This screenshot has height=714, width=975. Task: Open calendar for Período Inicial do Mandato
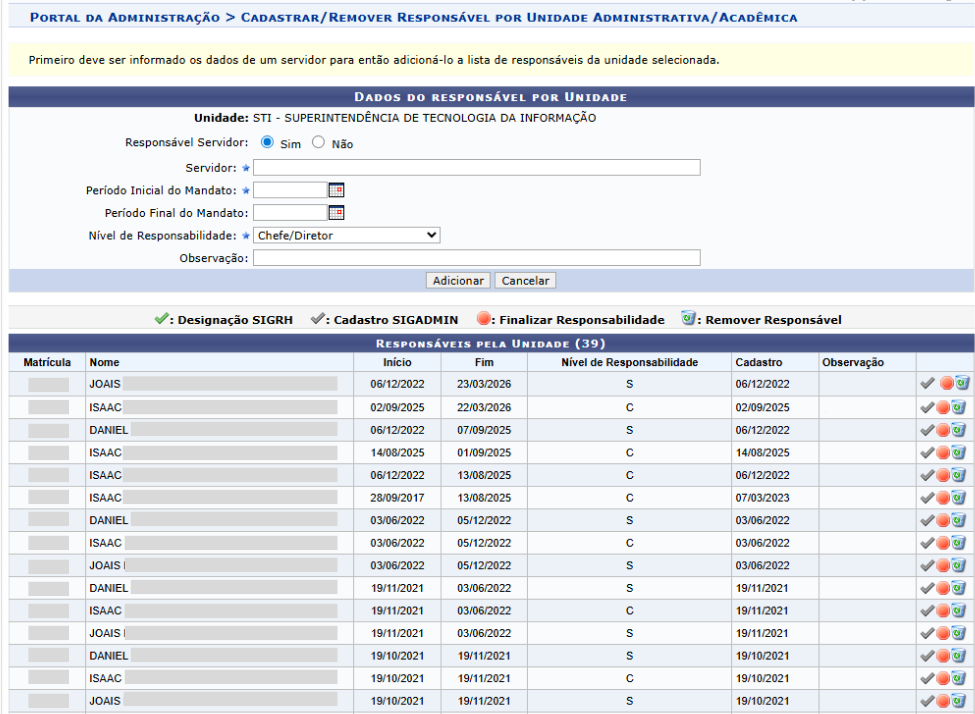tap(336, 190)
